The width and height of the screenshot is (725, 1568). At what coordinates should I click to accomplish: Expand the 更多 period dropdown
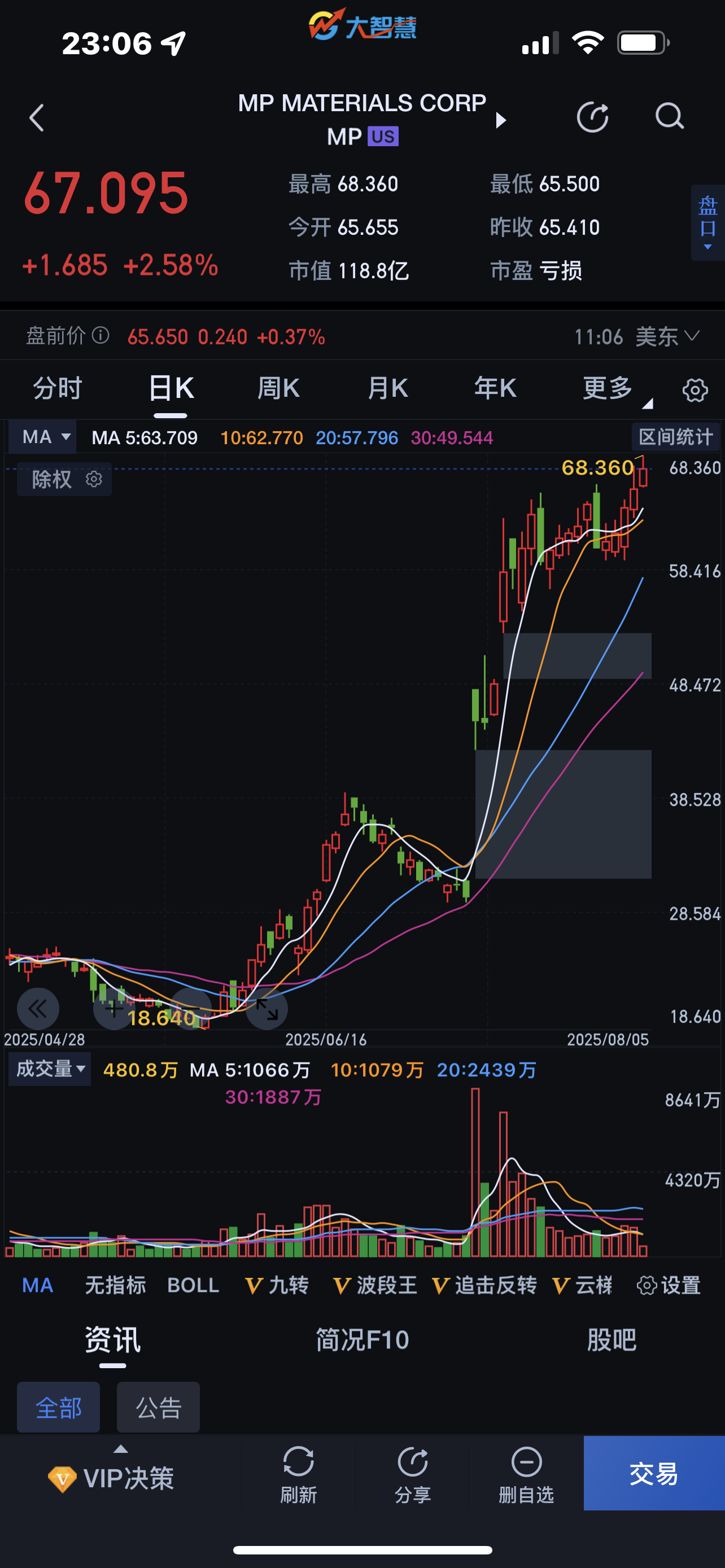pyautogui.click(x=616, y=388)
